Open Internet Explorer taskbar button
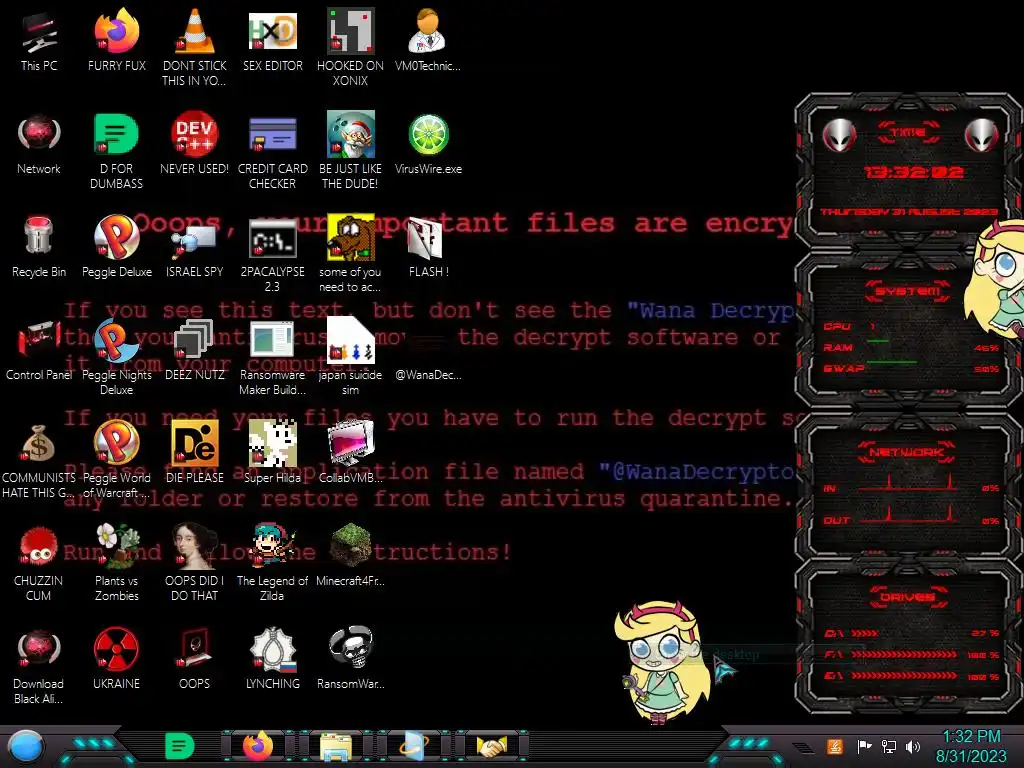 (x=413, y=746)
